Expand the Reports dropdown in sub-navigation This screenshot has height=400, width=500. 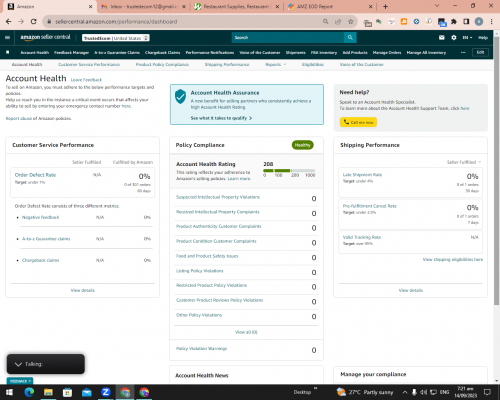(x=275, y=64)
